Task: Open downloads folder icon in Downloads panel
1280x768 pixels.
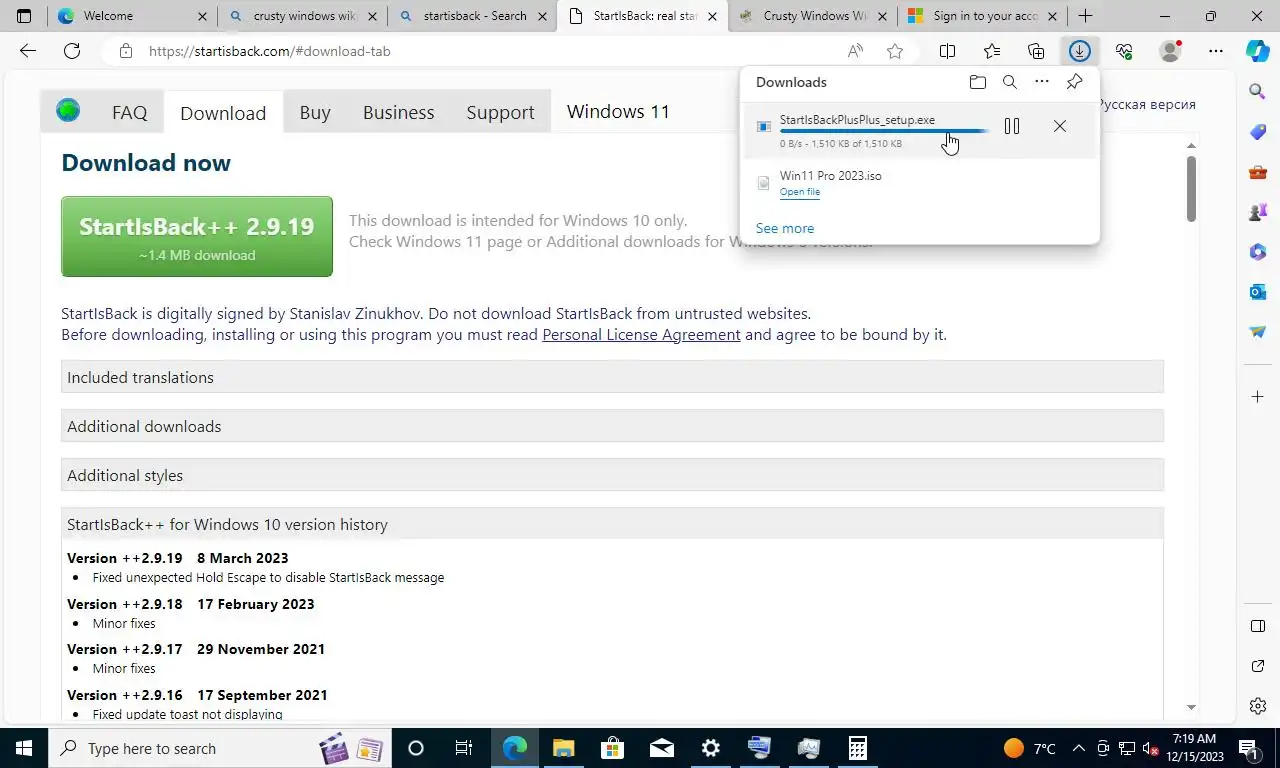Action: coord(978,82)
